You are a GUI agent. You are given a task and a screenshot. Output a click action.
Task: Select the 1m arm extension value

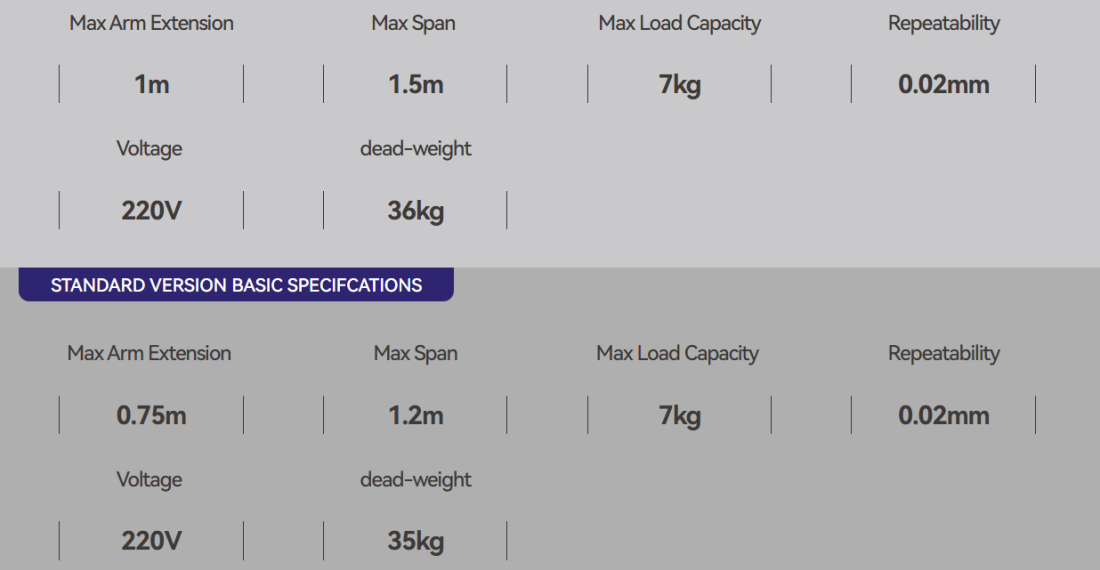[151, 85]
